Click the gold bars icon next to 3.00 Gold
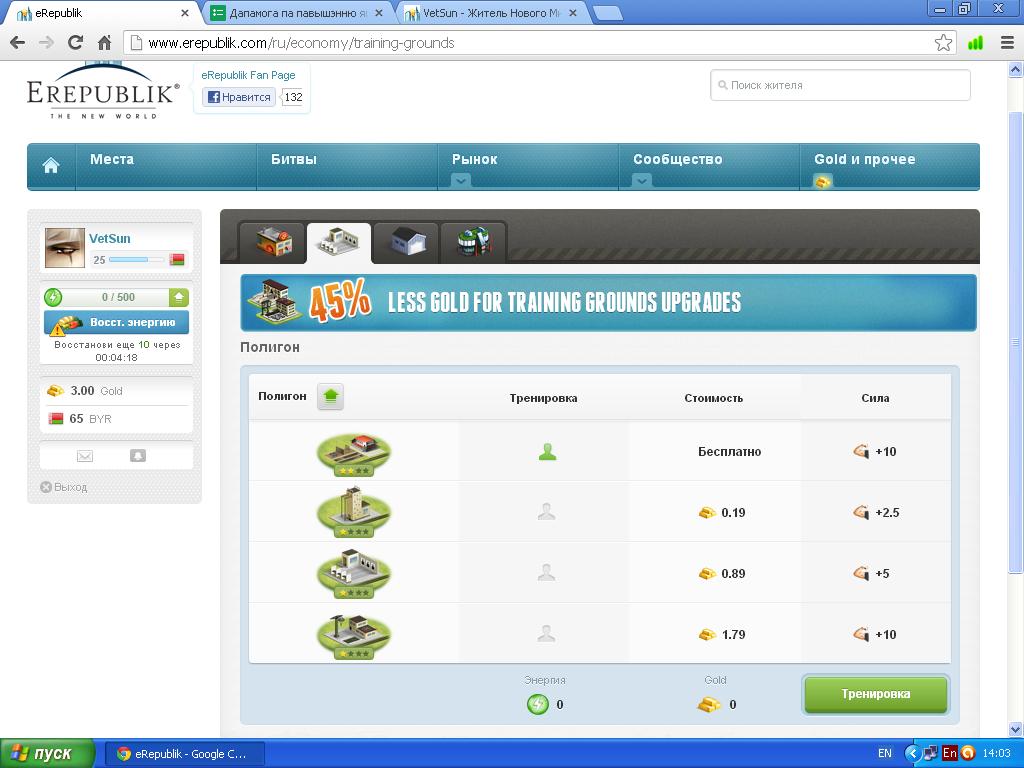The width and height of the screenshot is (1024, 768). pos(56,391)
